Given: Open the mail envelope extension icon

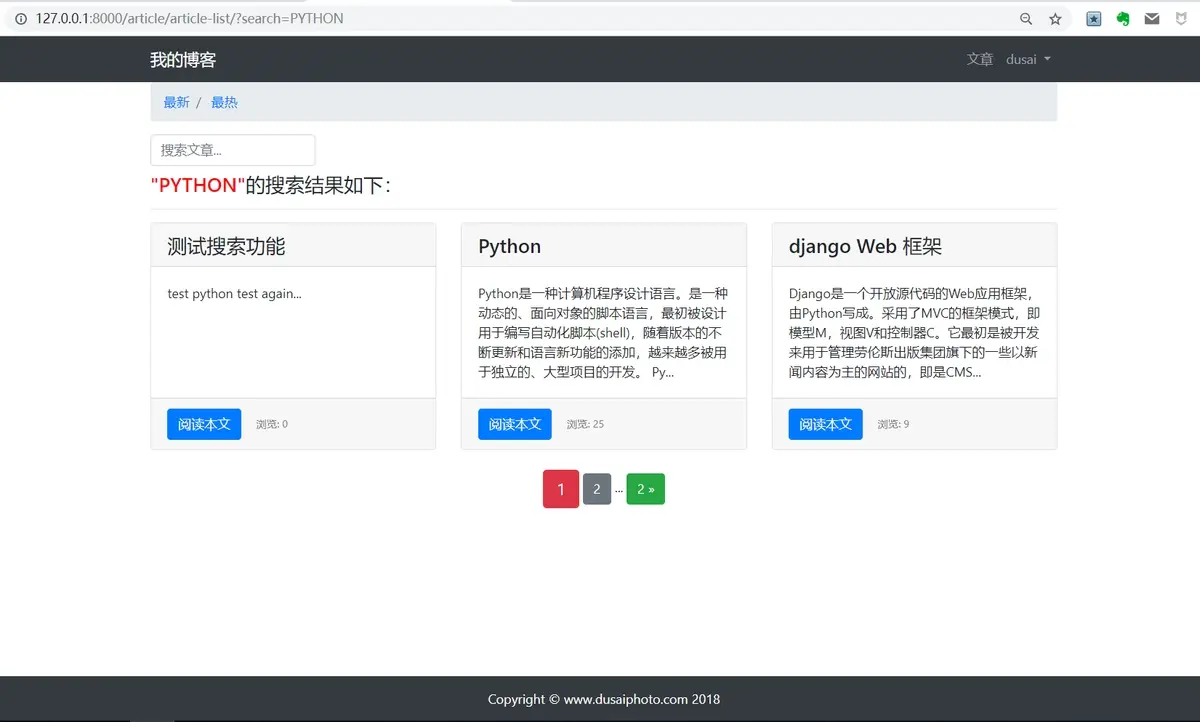Looking at the screenshot, I should 1152,18.
